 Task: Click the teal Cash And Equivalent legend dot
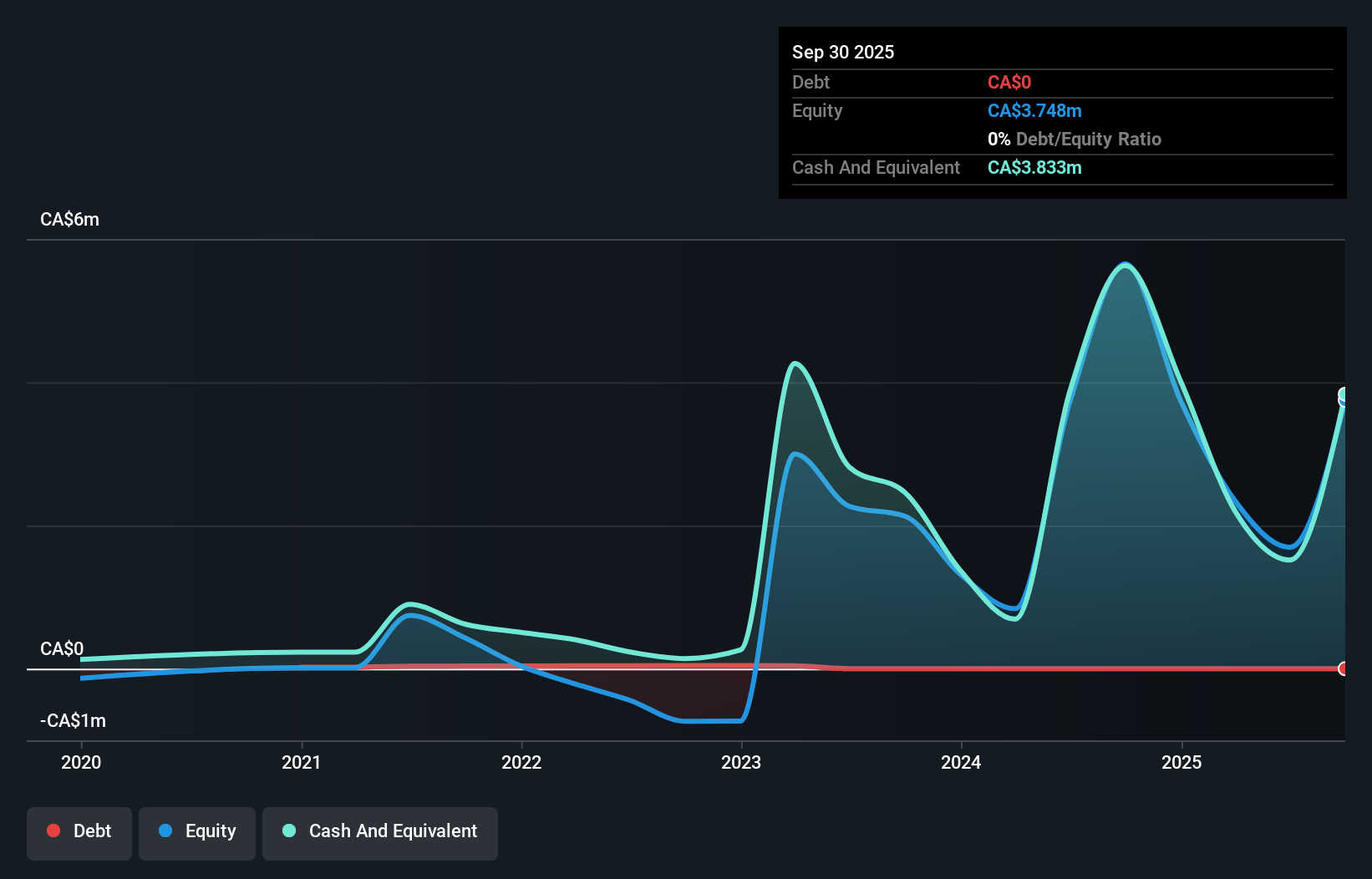click(x=288, y=831)
